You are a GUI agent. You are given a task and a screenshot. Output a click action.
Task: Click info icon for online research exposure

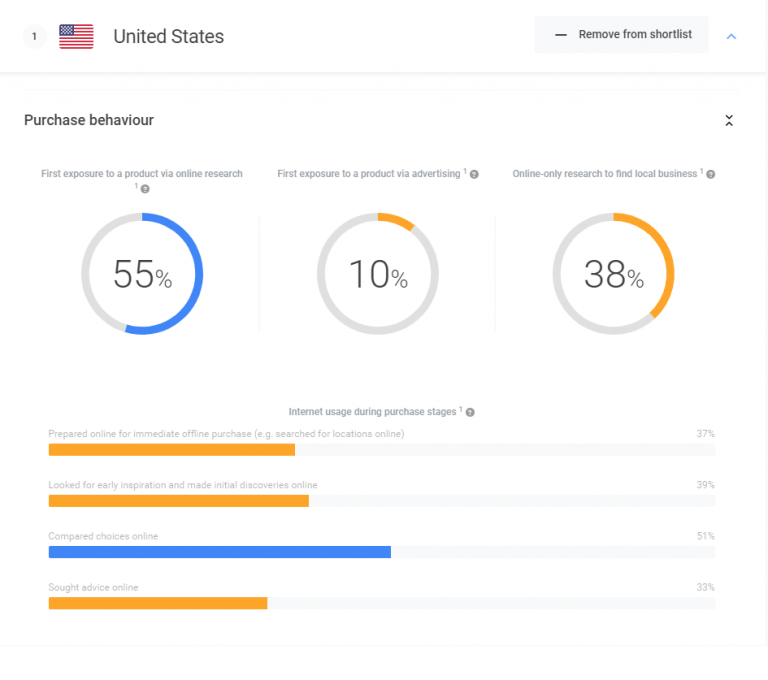click(145, 189)
